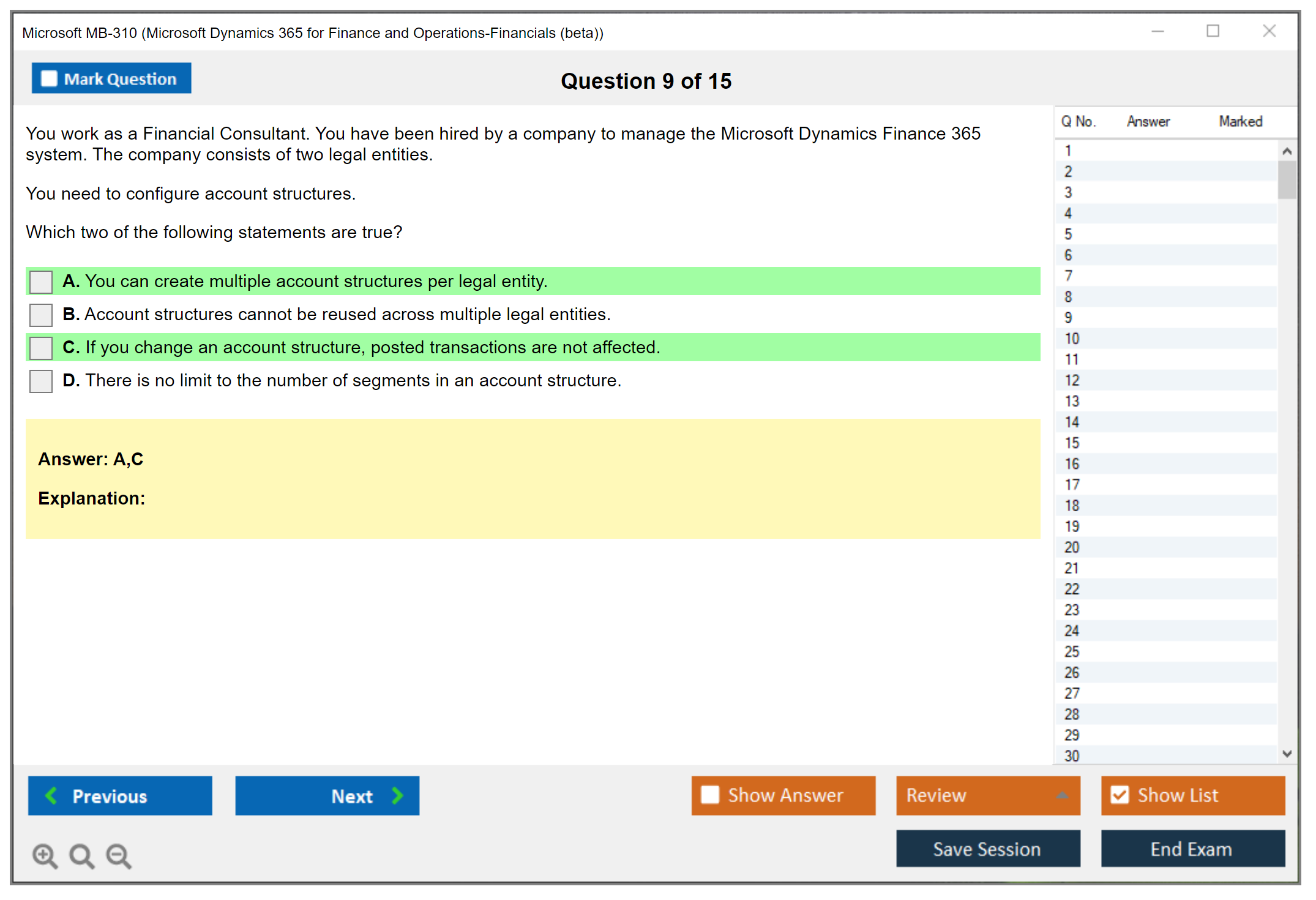1316x900 pixels.
Task: Click the question list scrollbar thumb
Action: point(1287,180)
